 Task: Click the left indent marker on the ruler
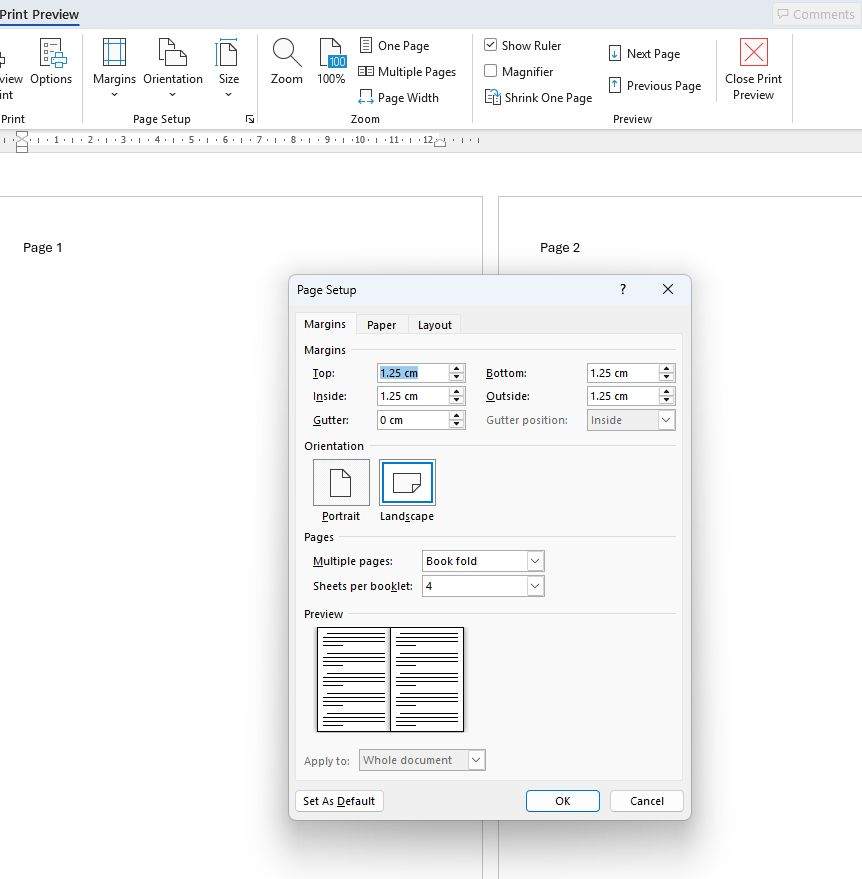coord(22,142)
